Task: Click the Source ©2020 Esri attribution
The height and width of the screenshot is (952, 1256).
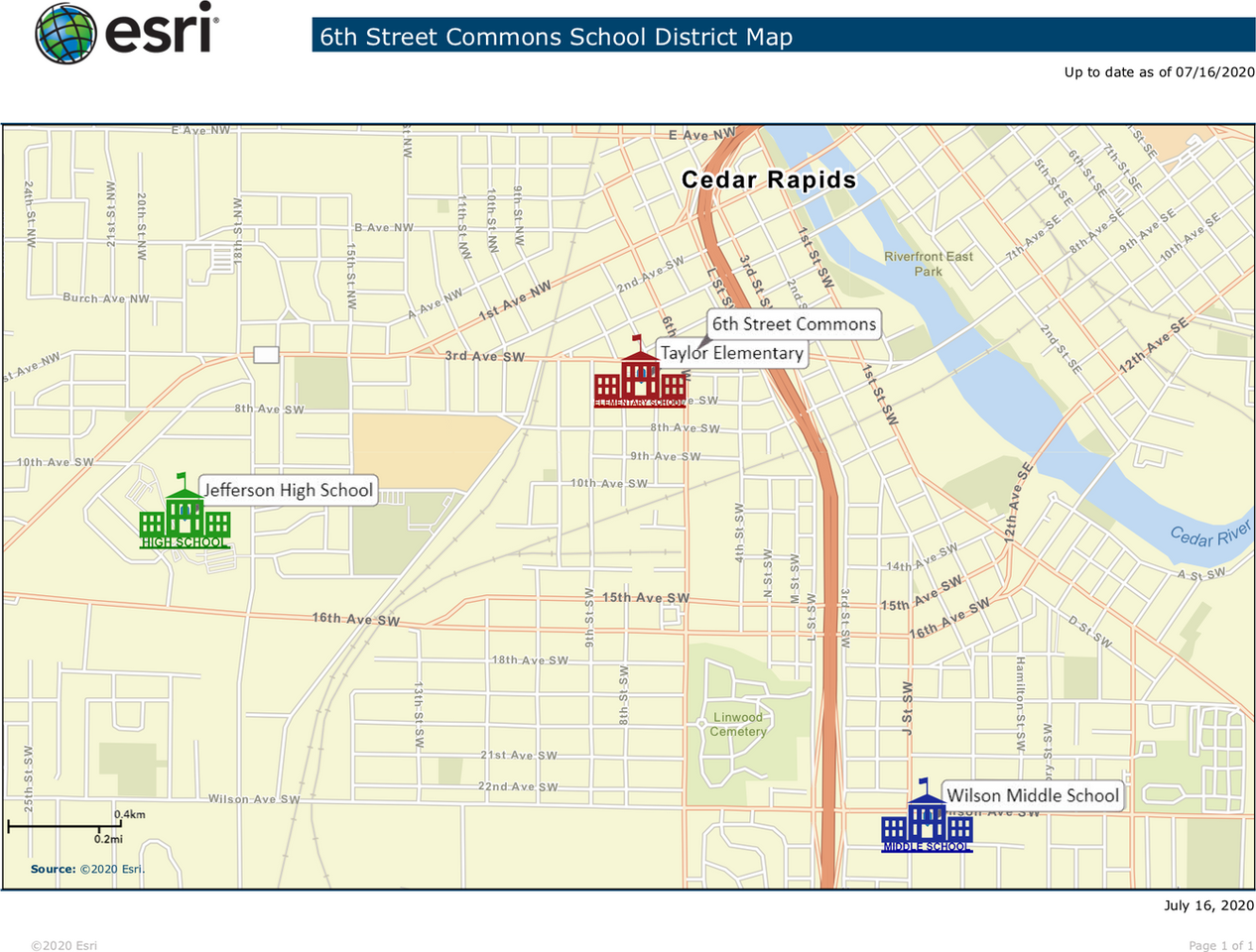Action: tap(87, 869)
